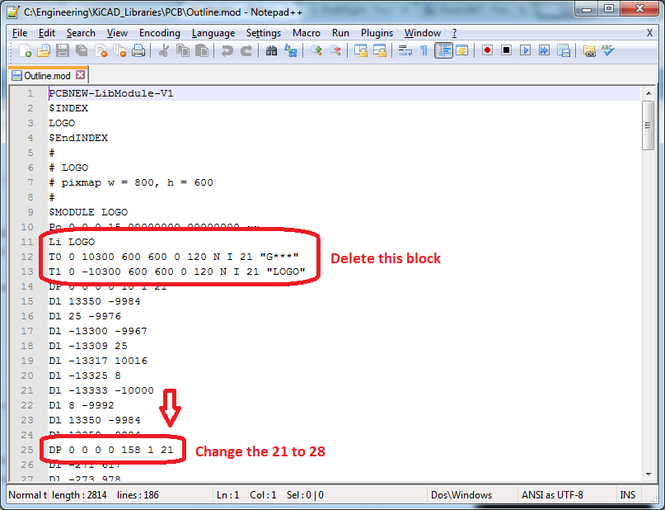This screenshot has width=665, height=510.
Task: Click the scrollbar up arrow
Action: coord(648,93)
